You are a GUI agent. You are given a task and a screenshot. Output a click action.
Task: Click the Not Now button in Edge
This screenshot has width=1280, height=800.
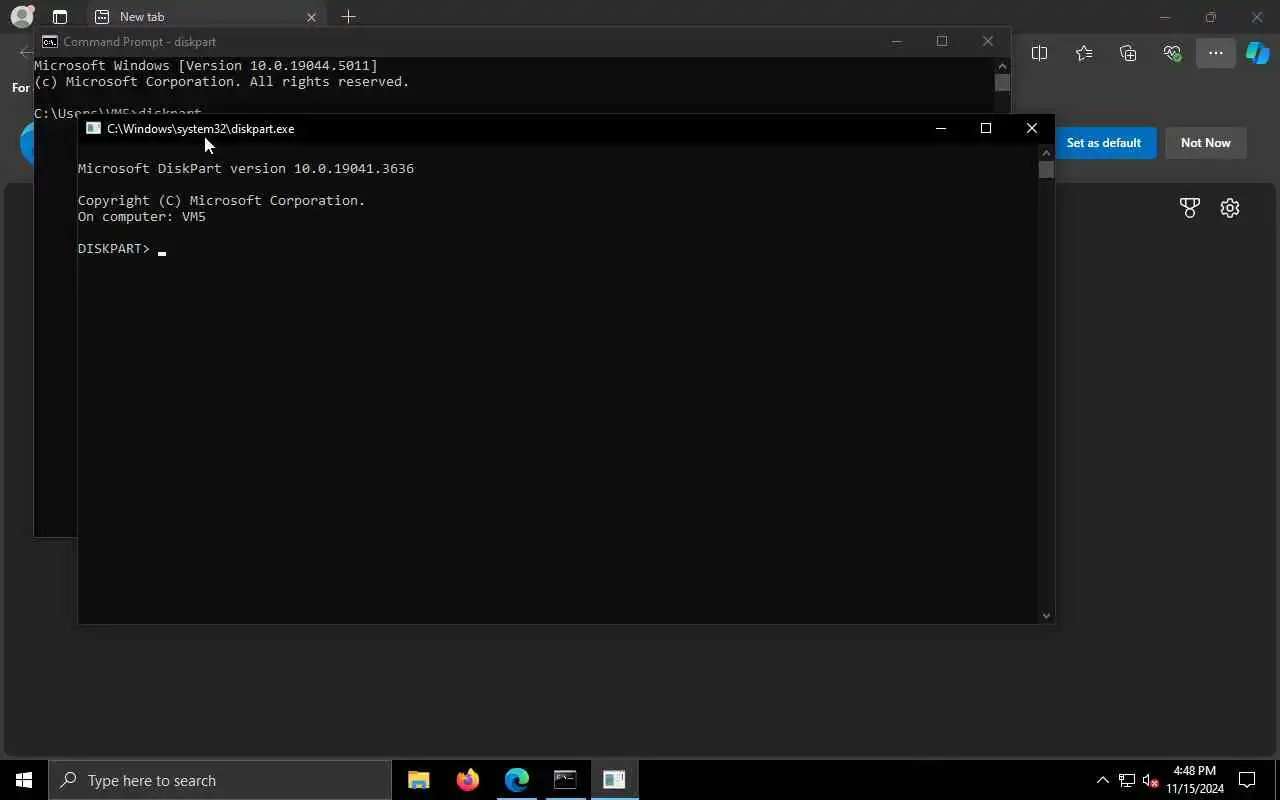pos(1205,143)
